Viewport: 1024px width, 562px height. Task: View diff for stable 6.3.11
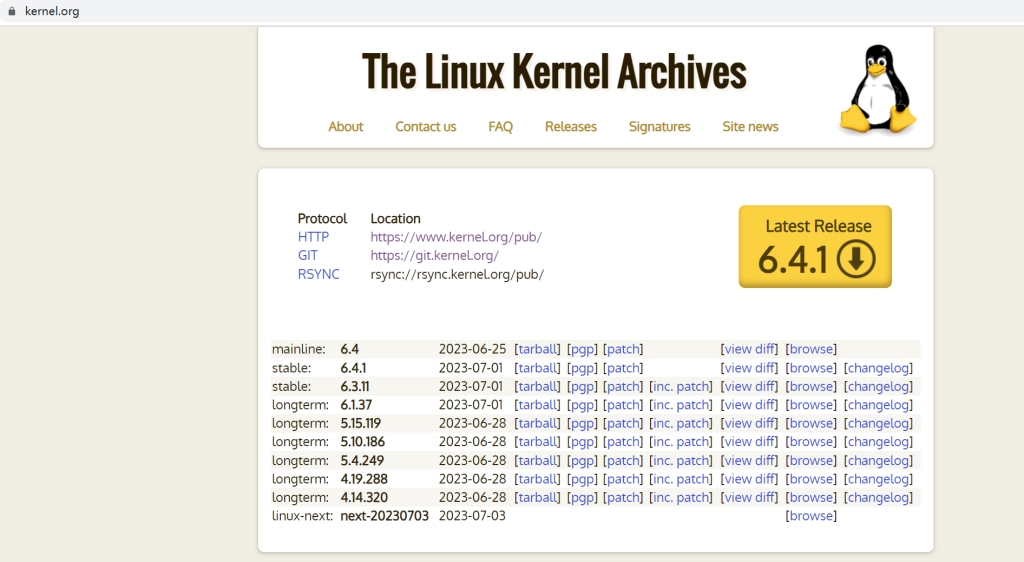click(x=749, y=386)
